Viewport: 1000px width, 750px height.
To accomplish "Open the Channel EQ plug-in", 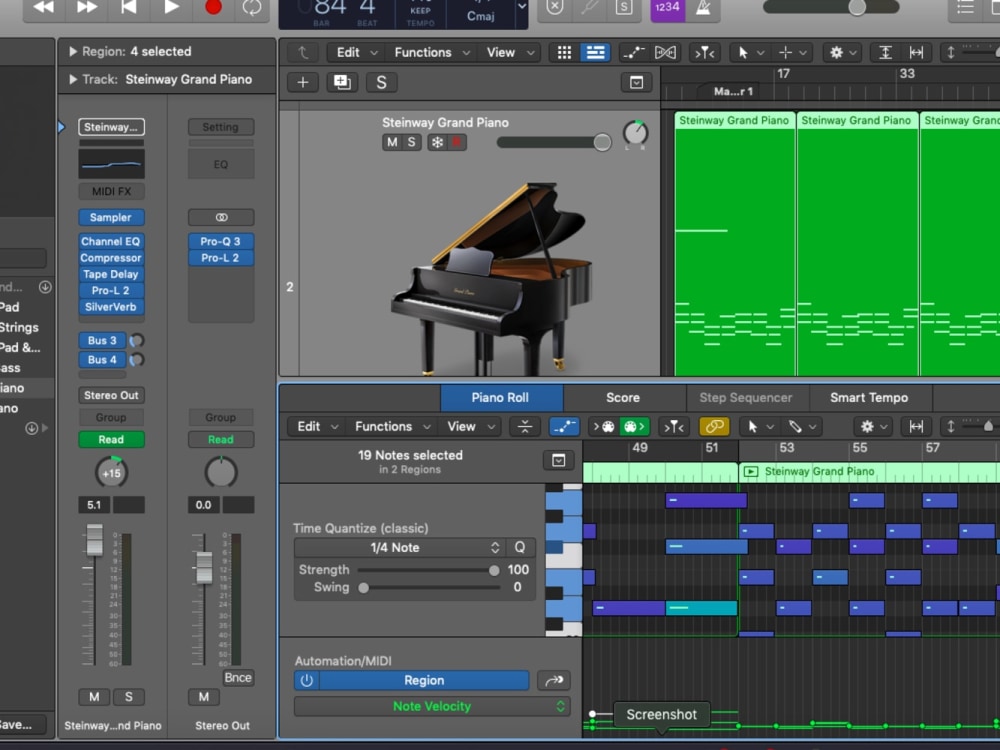I will tap(112, 242).
